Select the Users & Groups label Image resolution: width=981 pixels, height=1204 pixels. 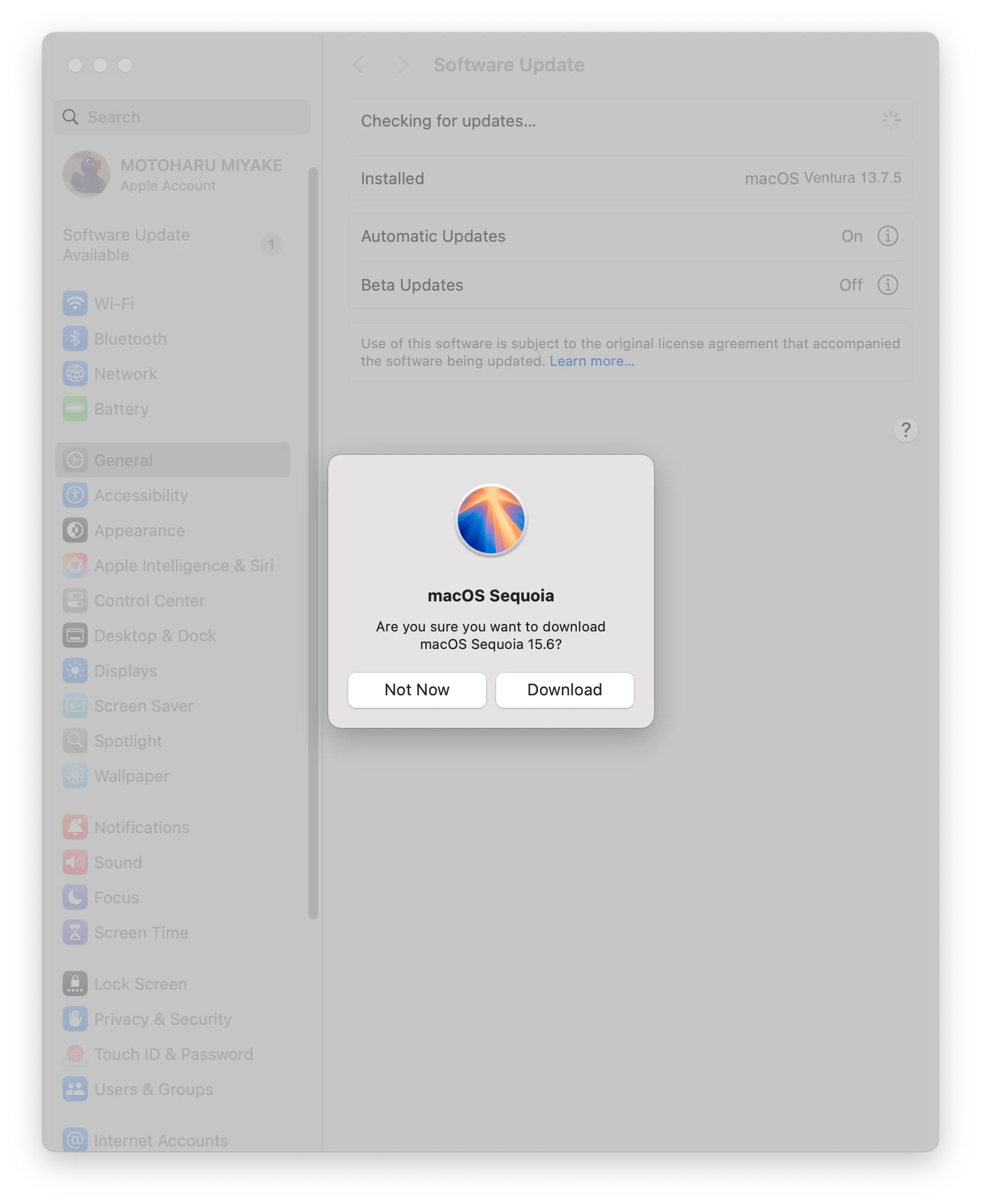coord(153,1089)
